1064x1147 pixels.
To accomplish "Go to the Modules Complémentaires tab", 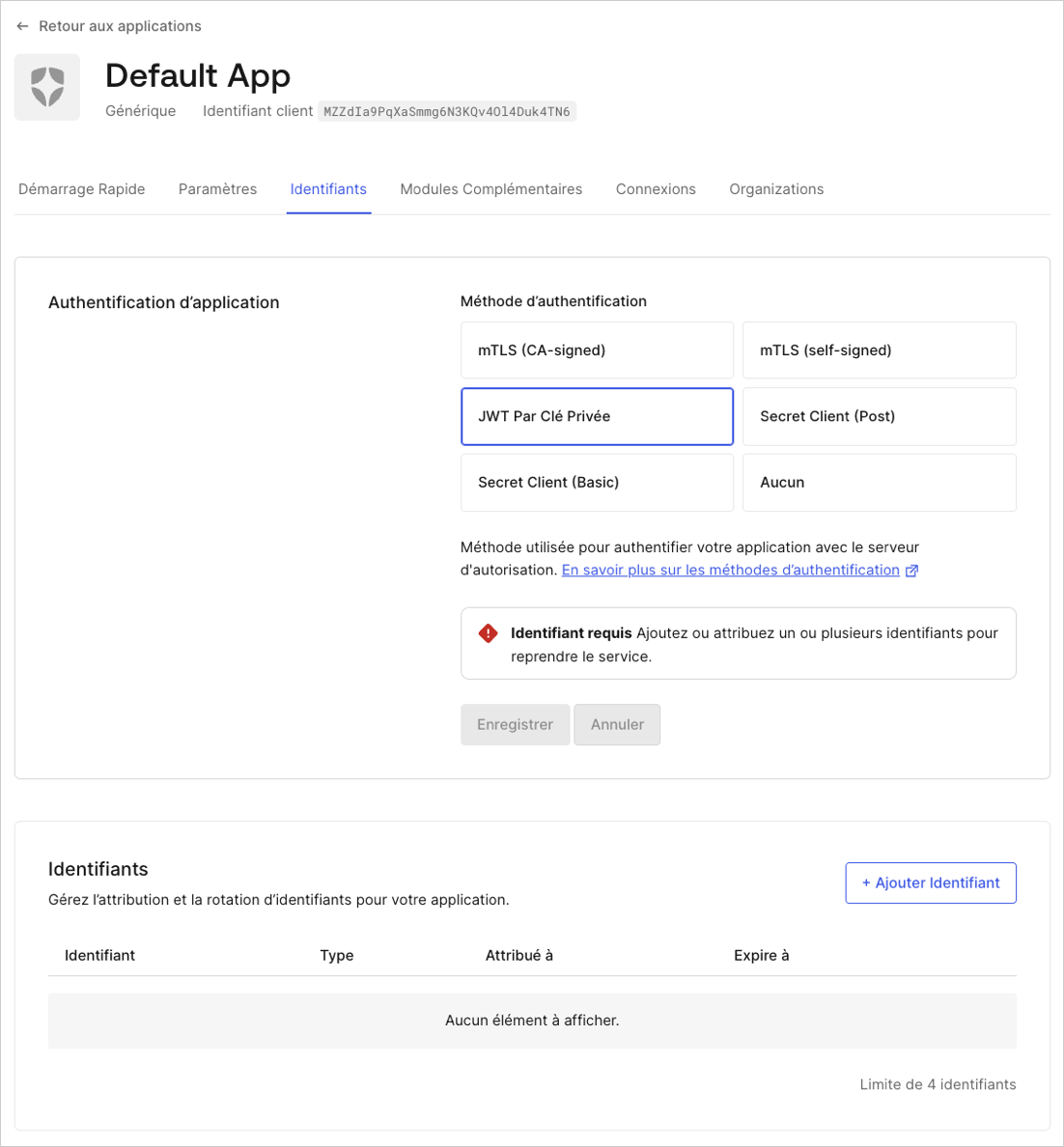I will click(490, 189).
